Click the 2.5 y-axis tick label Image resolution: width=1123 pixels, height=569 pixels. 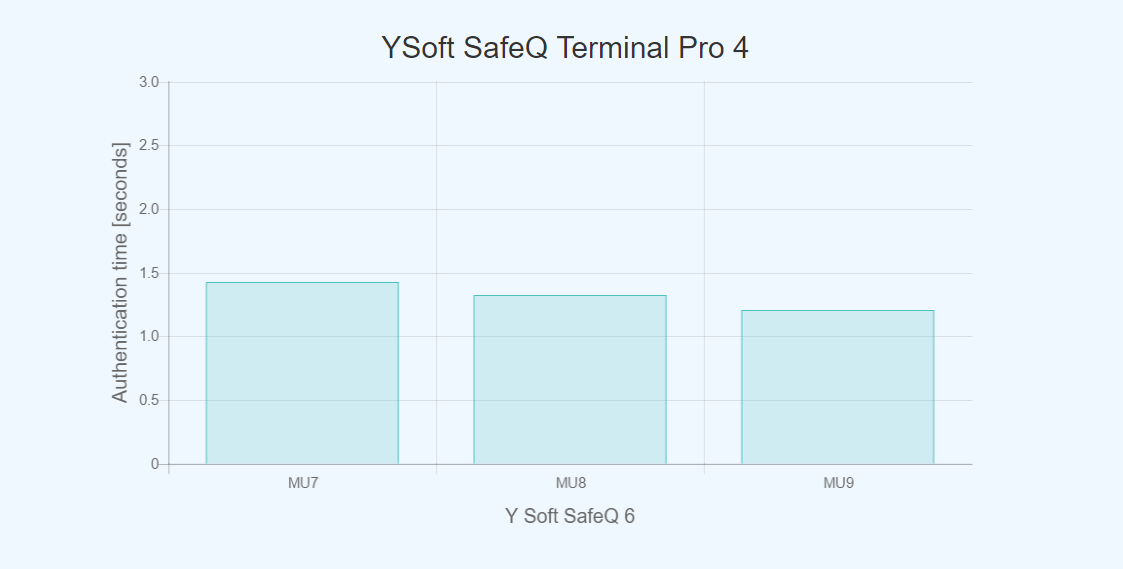149,146
